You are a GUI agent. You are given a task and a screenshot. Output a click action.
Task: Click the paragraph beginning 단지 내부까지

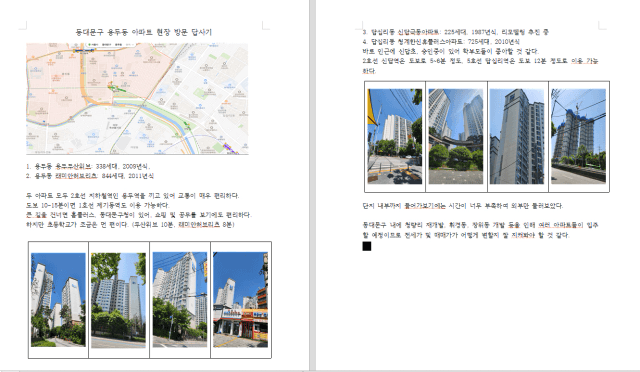[462, 206]
